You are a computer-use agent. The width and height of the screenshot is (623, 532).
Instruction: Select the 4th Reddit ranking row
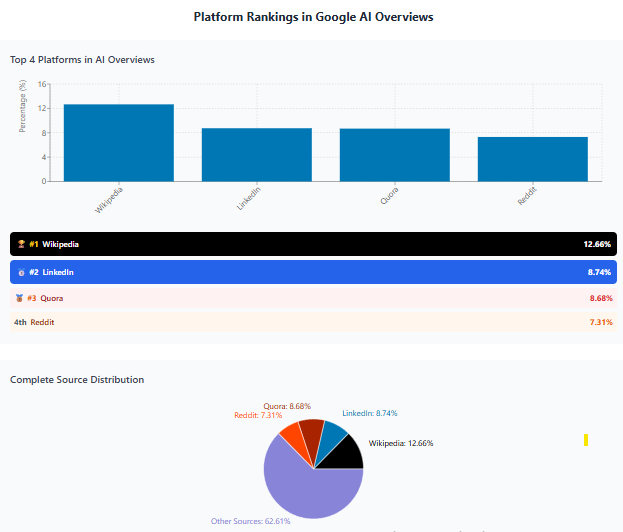313,322
